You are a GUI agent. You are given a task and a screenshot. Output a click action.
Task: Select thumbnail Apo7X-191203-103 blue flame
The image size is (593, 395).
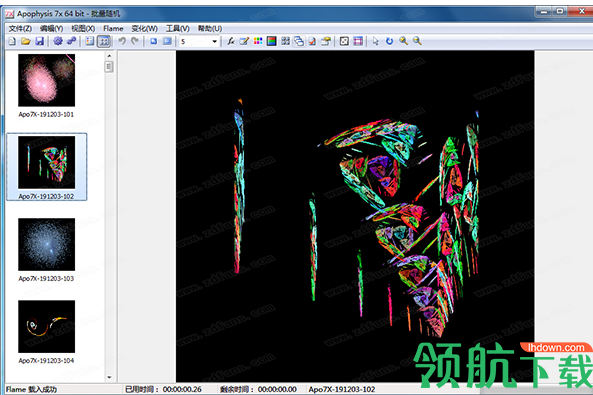pos(47,244)
